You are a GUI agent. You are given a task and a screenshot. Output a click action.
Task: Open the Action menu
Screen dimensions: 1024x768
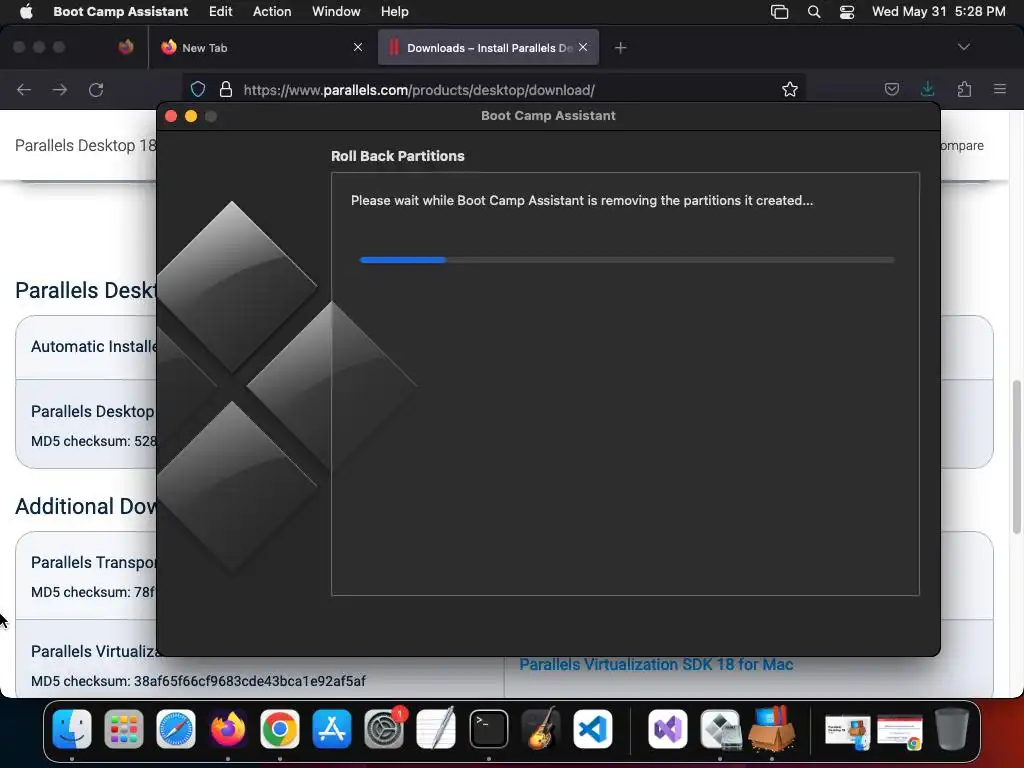coord(272,11)
